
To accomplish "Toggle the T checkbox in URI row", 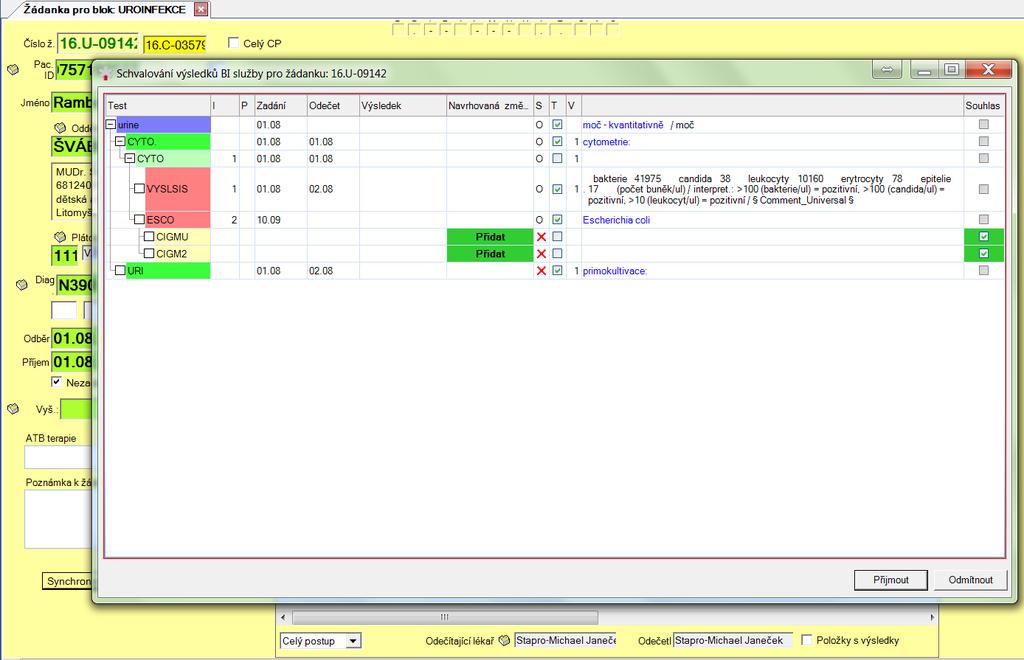I will [x=557, y=270].
